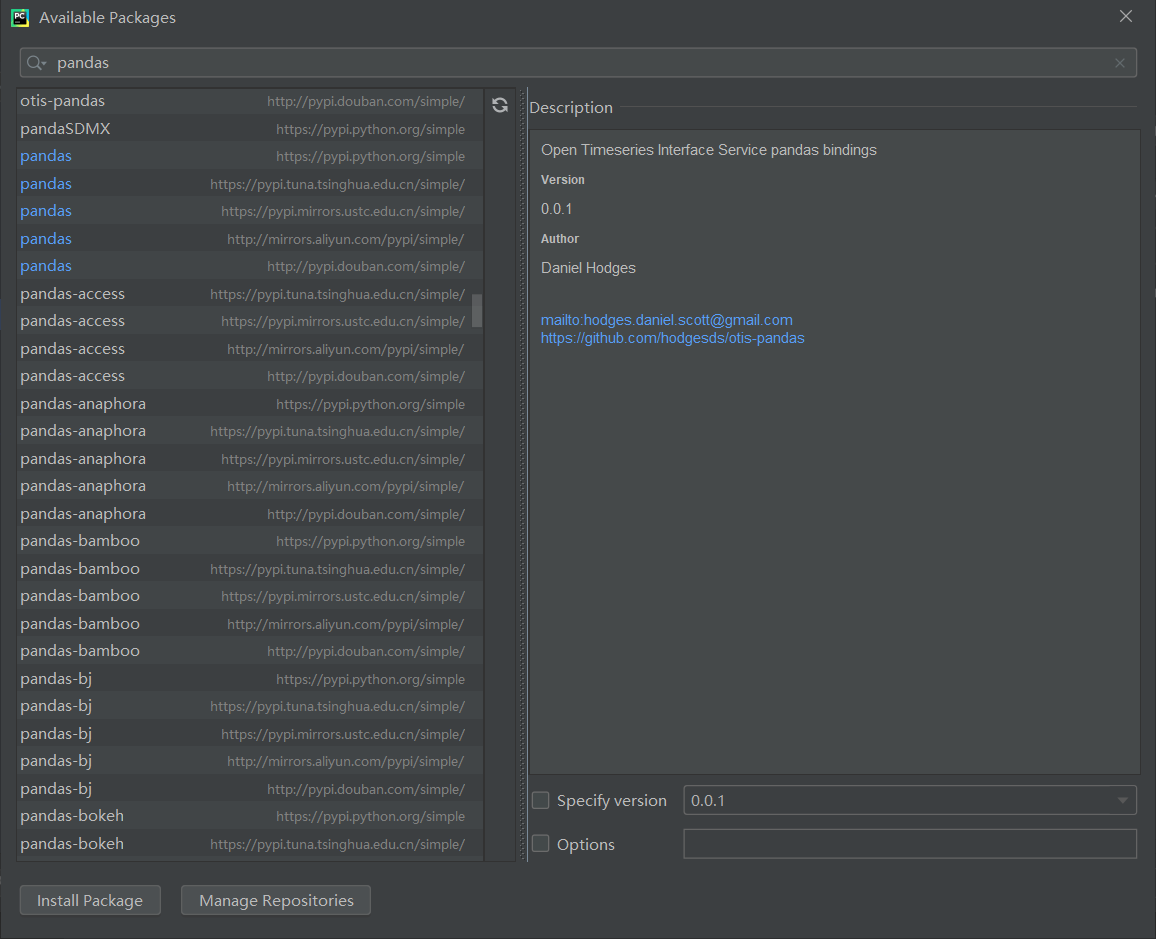Close the Available Packages dialog
Screen dimensions: 1156x939
(1126, 16)
